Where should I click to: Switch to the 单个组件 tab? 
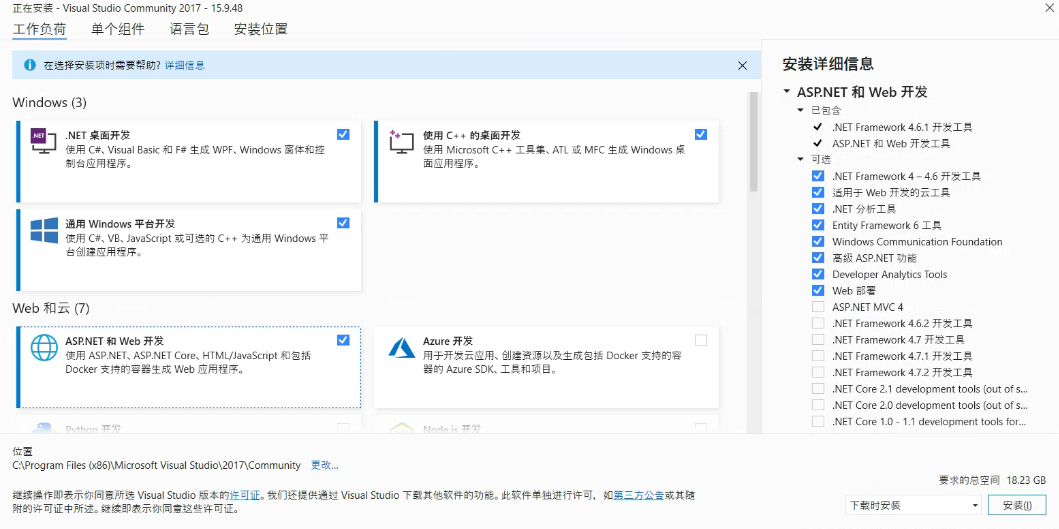[118, 29]
